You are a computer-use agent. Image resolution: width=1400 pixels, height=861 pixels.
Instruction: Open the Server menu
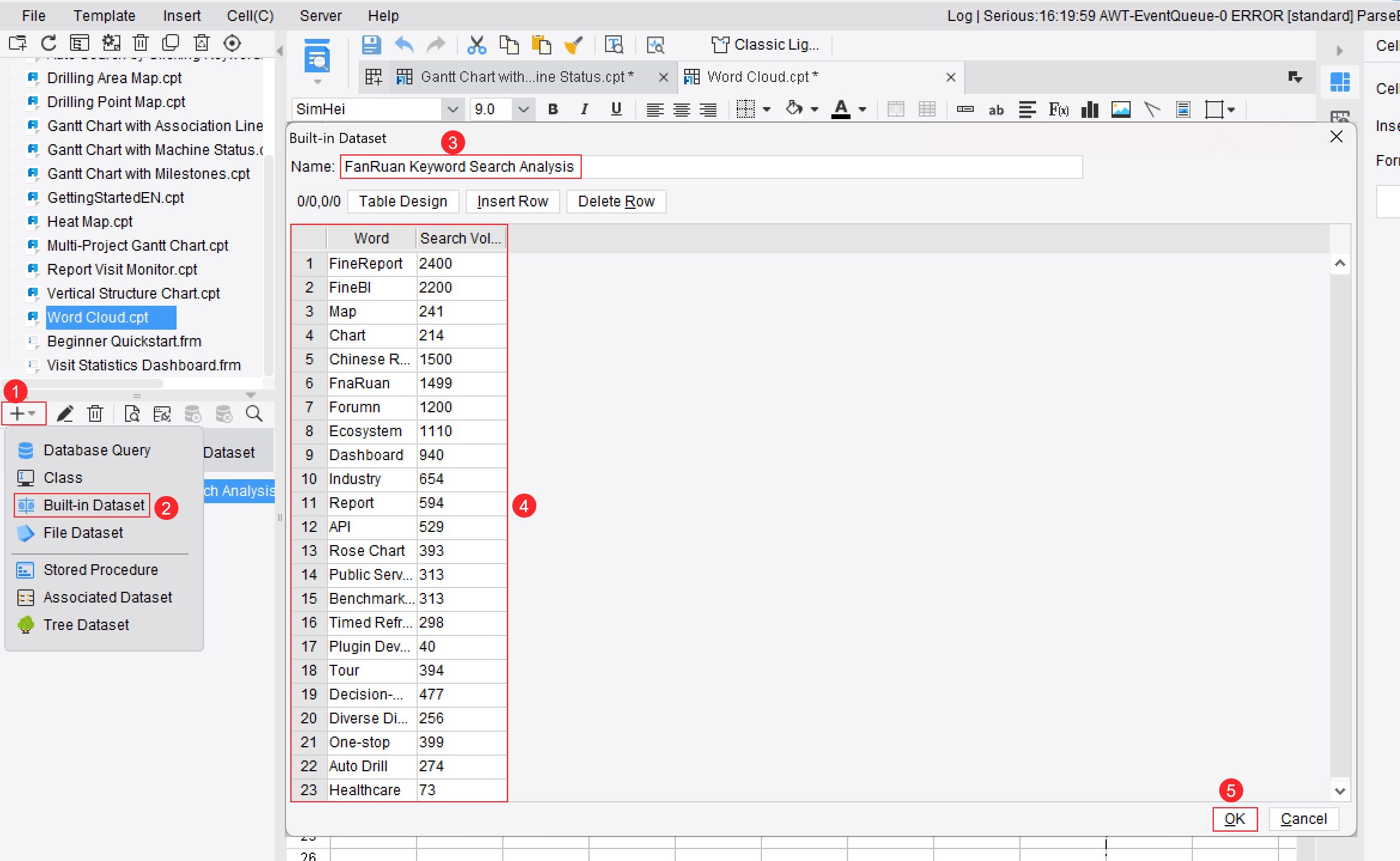(321, 16)
